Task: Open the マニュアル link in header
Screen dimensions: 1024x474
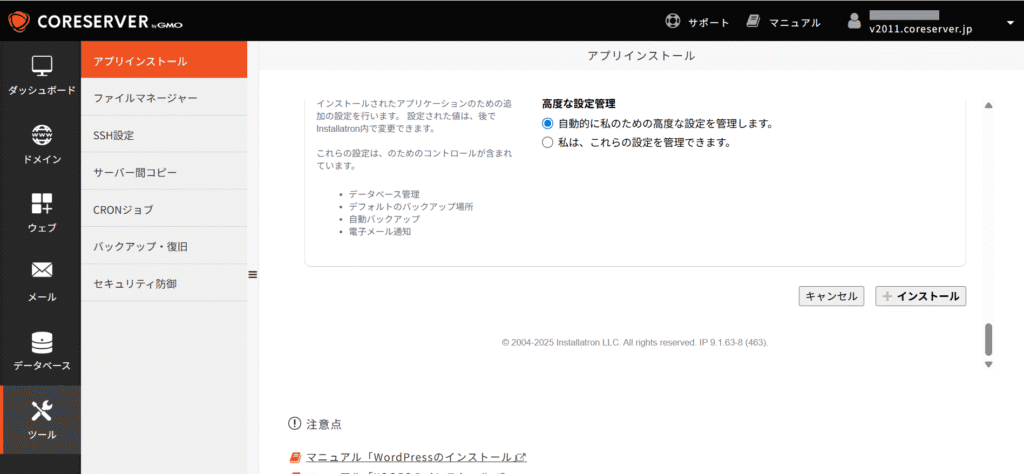Action: [795, 22]
